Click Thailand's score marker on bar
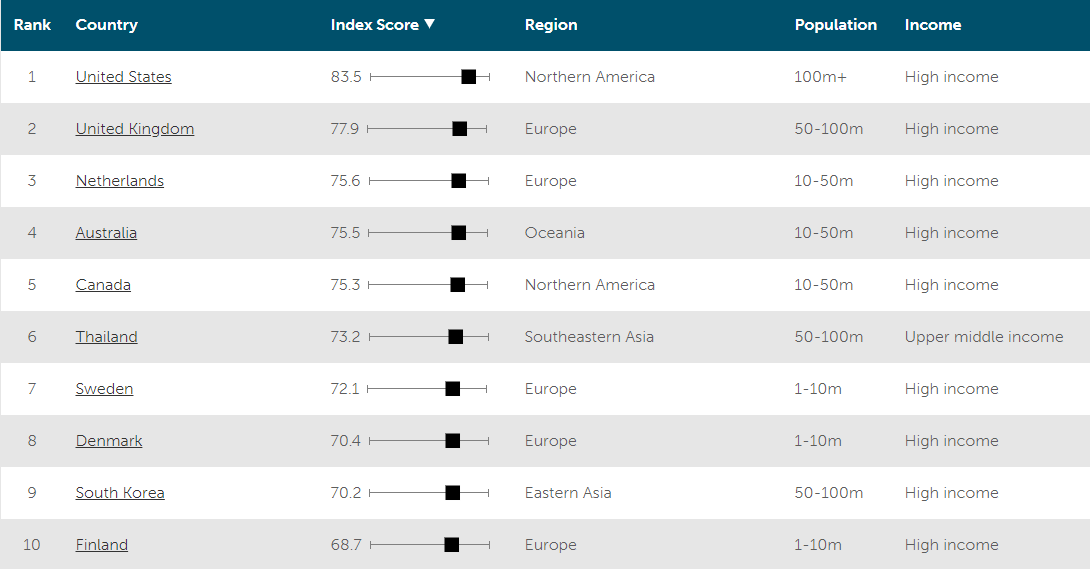Viewport: 1090px width, 569px height. point(455,337)
